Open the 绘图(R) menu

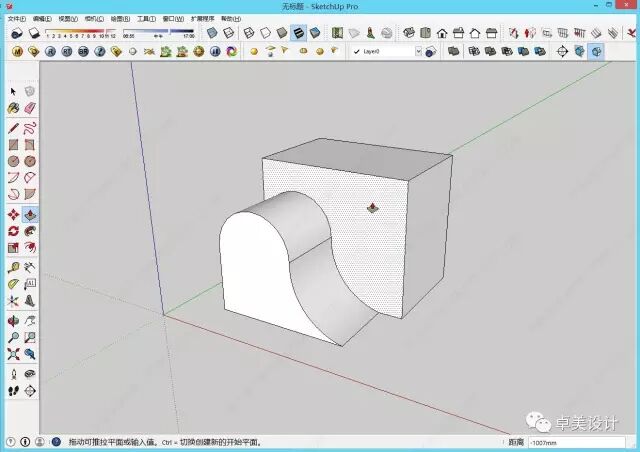tap(120, 19)
